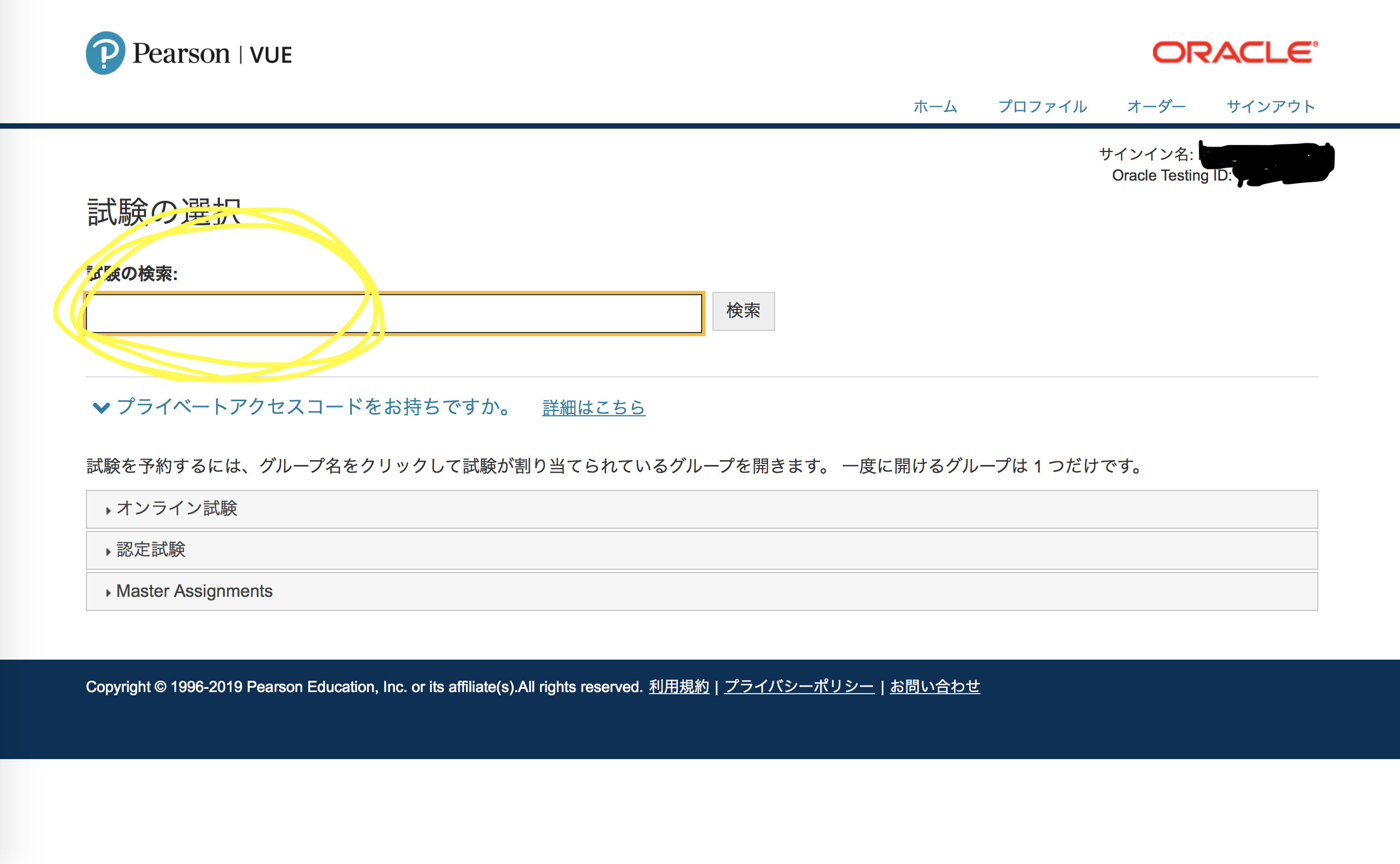Expand the 認定試験 group
The image size is (1400, 864).
click(150, 550)
